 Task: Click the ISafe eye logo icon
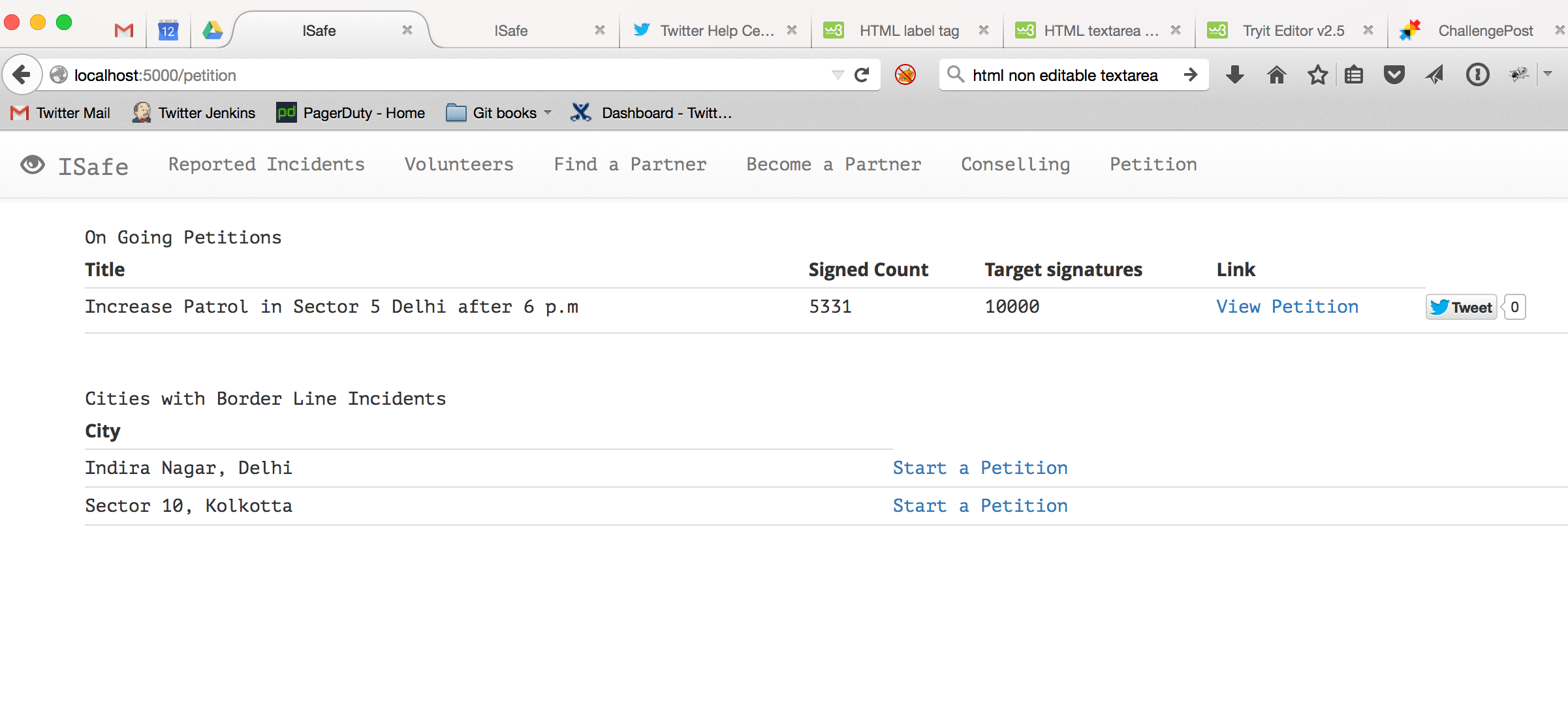coord(33,165)
